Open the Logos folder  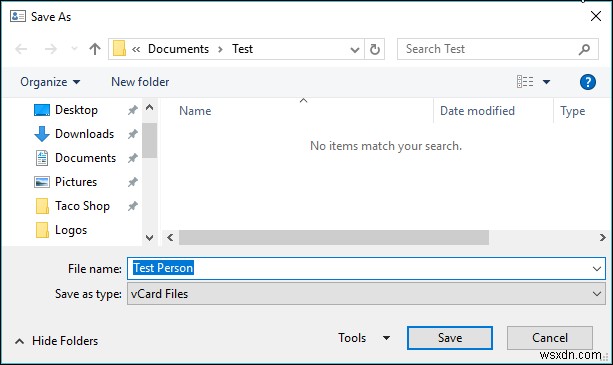pos(71,230)
